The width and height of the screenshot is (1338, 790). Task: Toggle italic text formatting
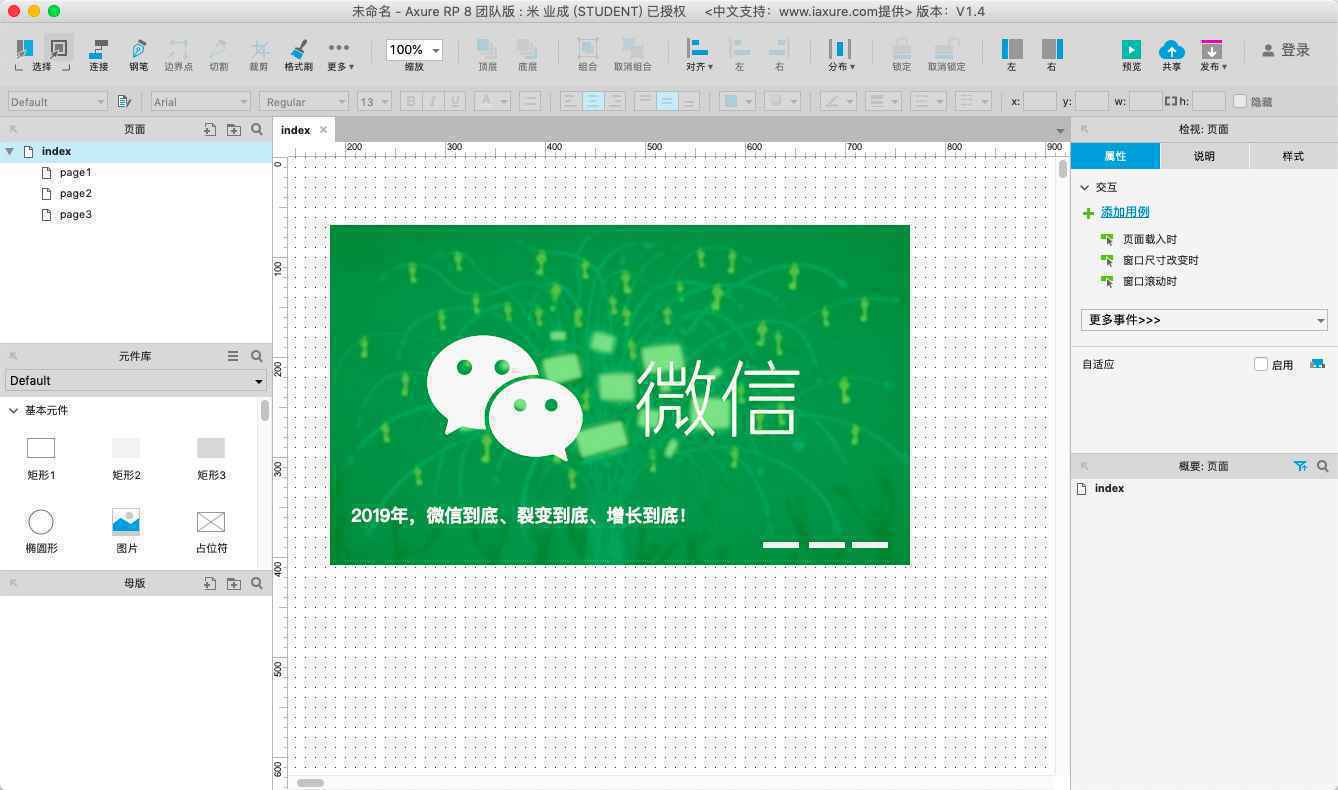[x=433, y=101]
